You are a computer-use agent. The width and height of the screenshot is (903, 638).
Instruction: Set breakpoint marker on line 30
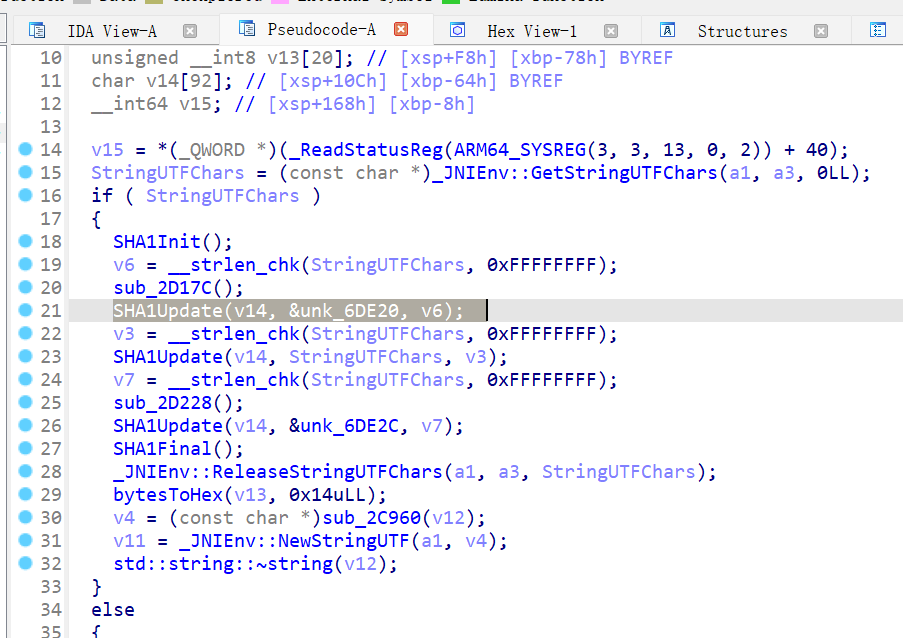coord(25,518)
